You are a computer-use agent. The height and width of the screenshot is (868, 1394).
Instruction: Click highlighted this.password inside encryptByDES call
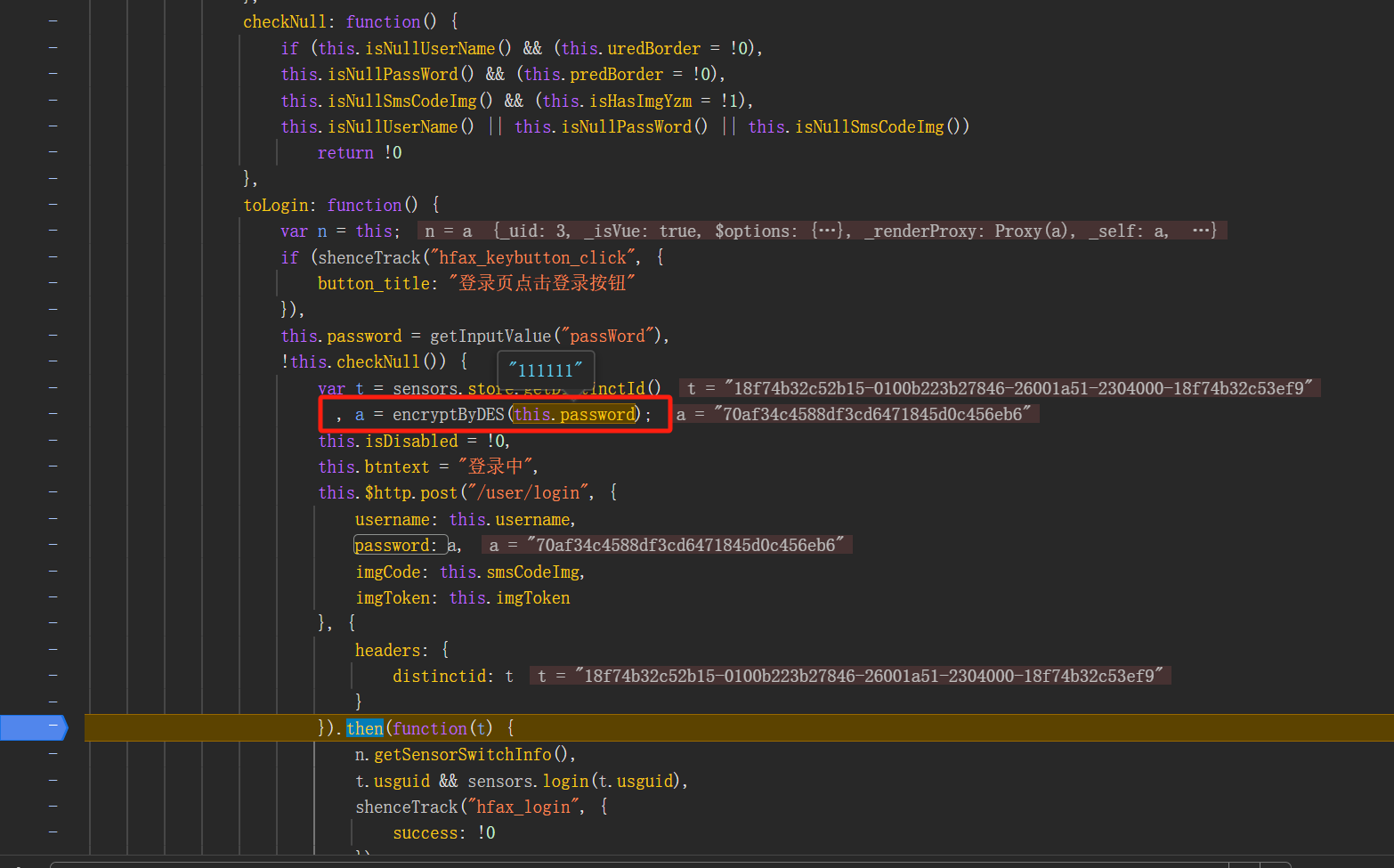(x=575, y=414)
